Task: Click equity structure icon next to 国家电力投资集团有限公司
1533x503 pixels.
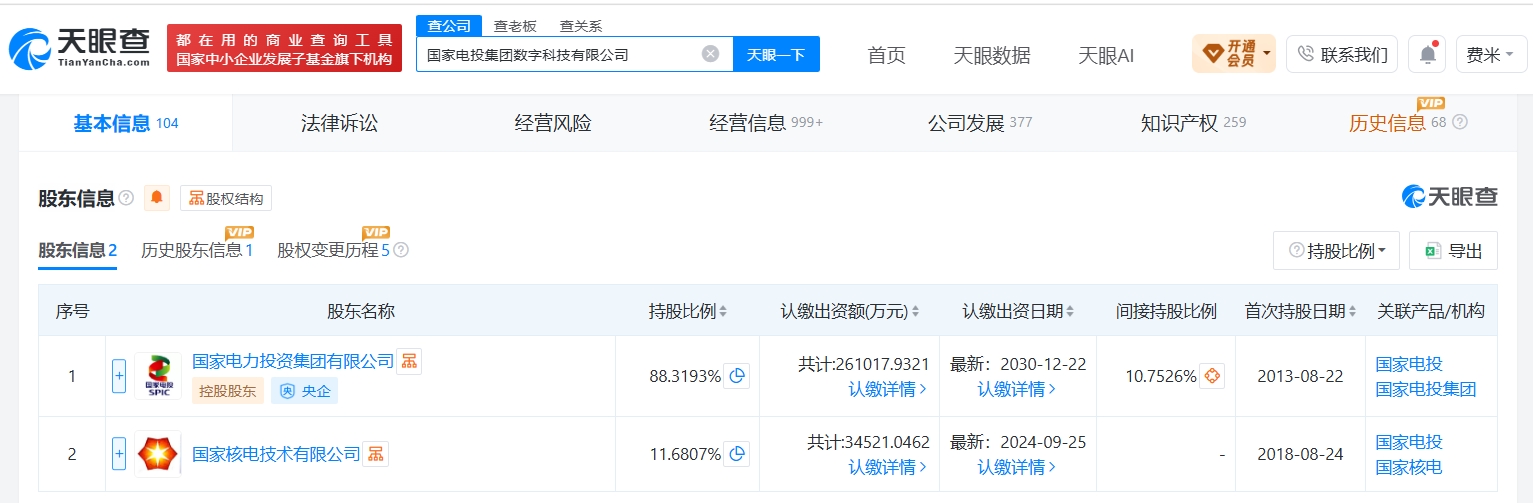Action: pos(409,361)
